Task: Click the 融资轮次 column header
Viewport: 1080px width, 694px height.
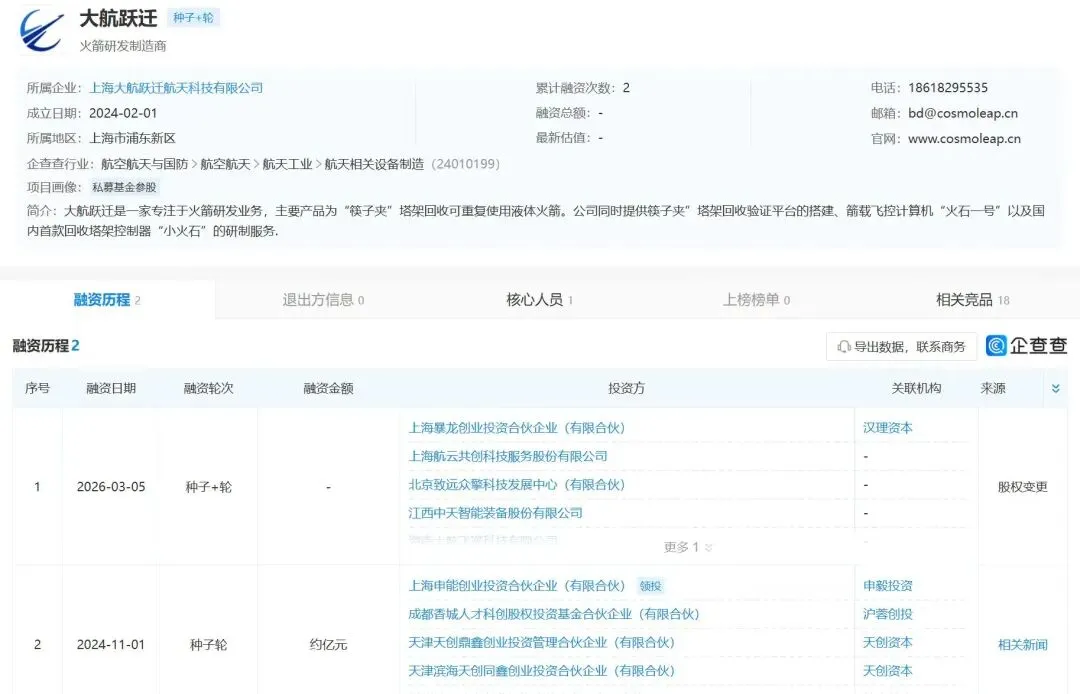Action: 208,388
